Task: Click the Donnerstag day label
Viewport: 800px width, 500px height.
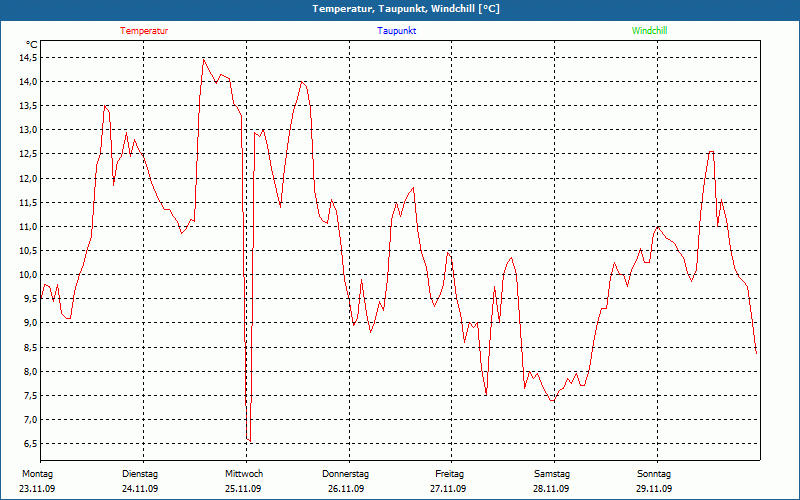Action: (345, 474)
